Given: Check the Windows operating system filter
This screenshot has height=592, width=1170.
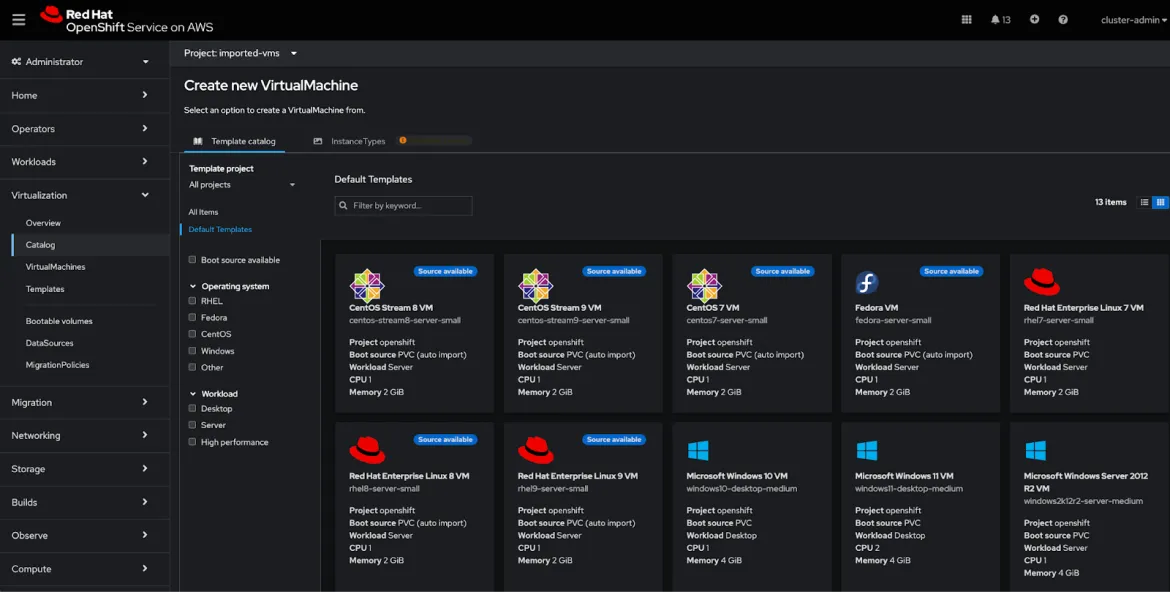Looking at the screenshot, I should click(x=193, y=351).
